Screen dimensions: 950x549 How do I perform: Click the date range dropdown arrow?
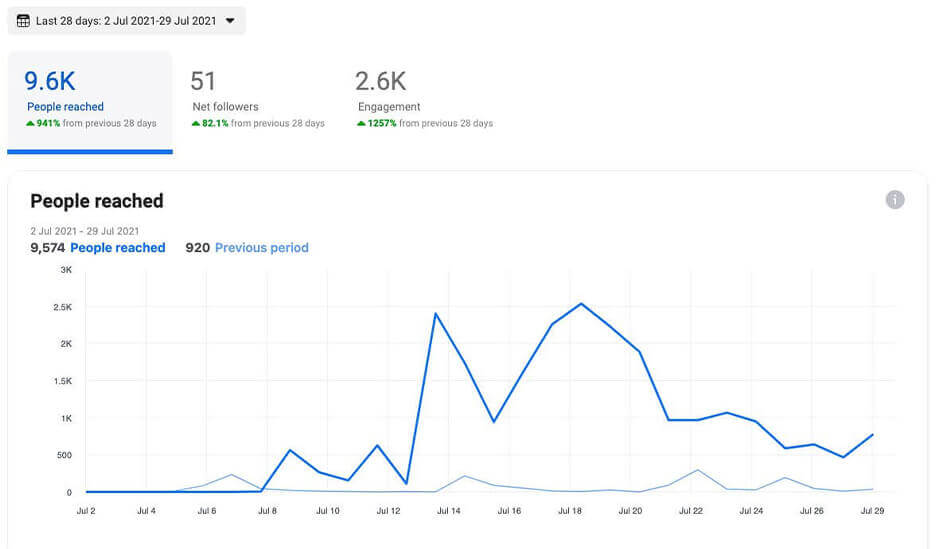(230, 21)
